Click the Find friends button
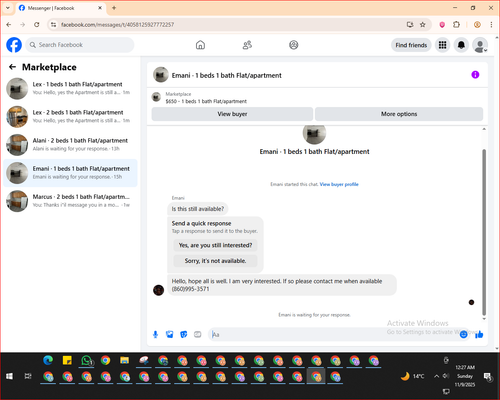Viewport: 500px width, 400px height. click(x=411, y=45)
